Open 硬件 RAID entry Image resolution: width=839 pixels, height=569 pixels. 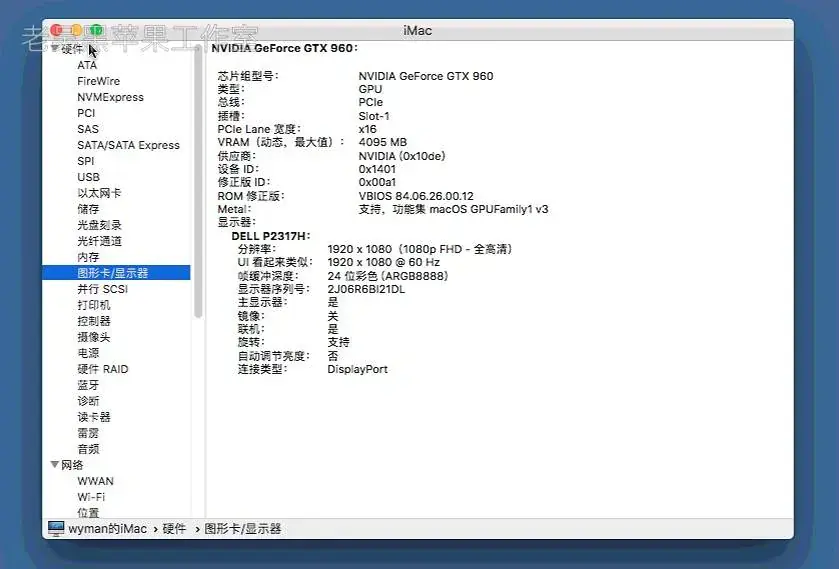(103, 369)
